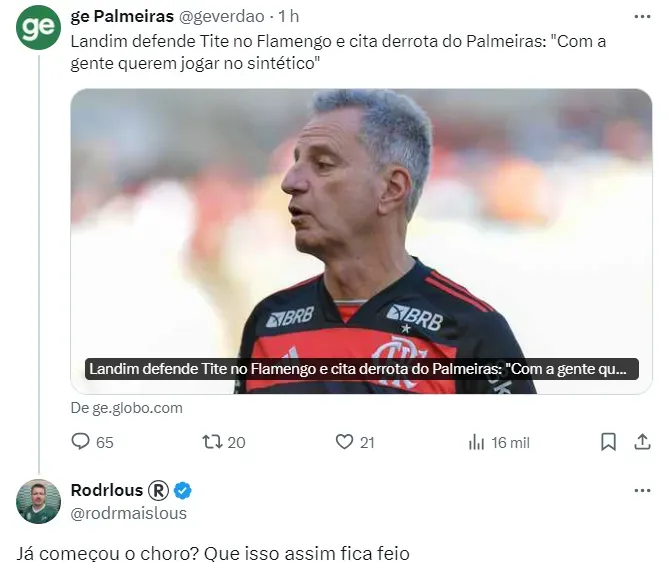Repost the ge Palmeiras tweet

point(212,442)
